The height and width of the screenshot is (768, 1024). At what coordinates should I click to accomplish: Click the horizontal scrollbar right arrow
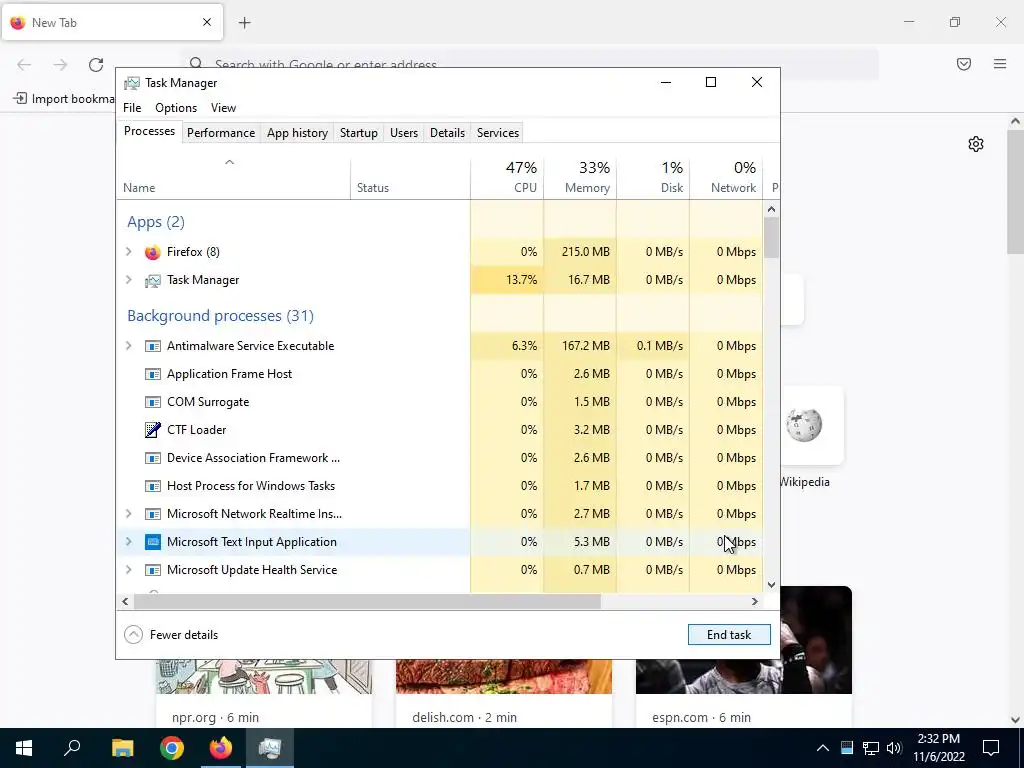tap(755, 601)
